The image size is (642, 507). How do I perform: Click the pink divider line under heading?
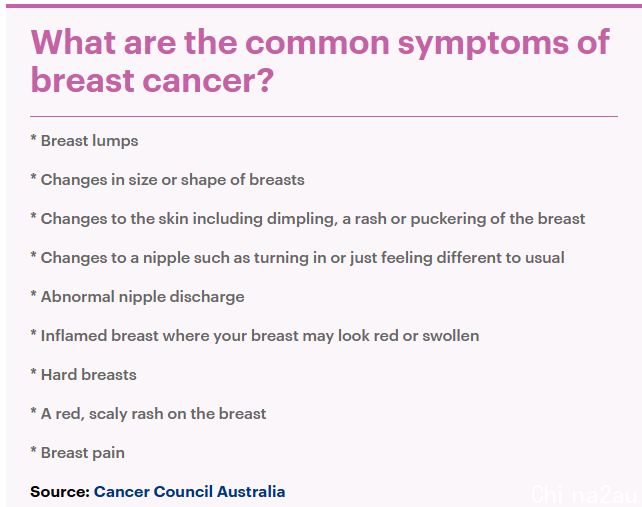point(324,116)
